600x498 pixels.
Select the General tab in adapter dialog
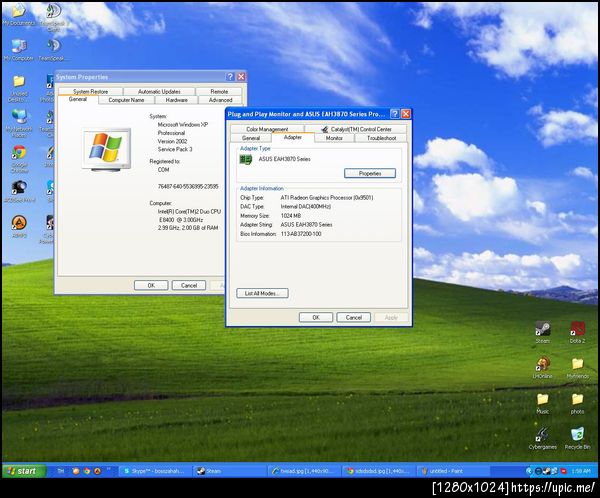click(251, 138)
